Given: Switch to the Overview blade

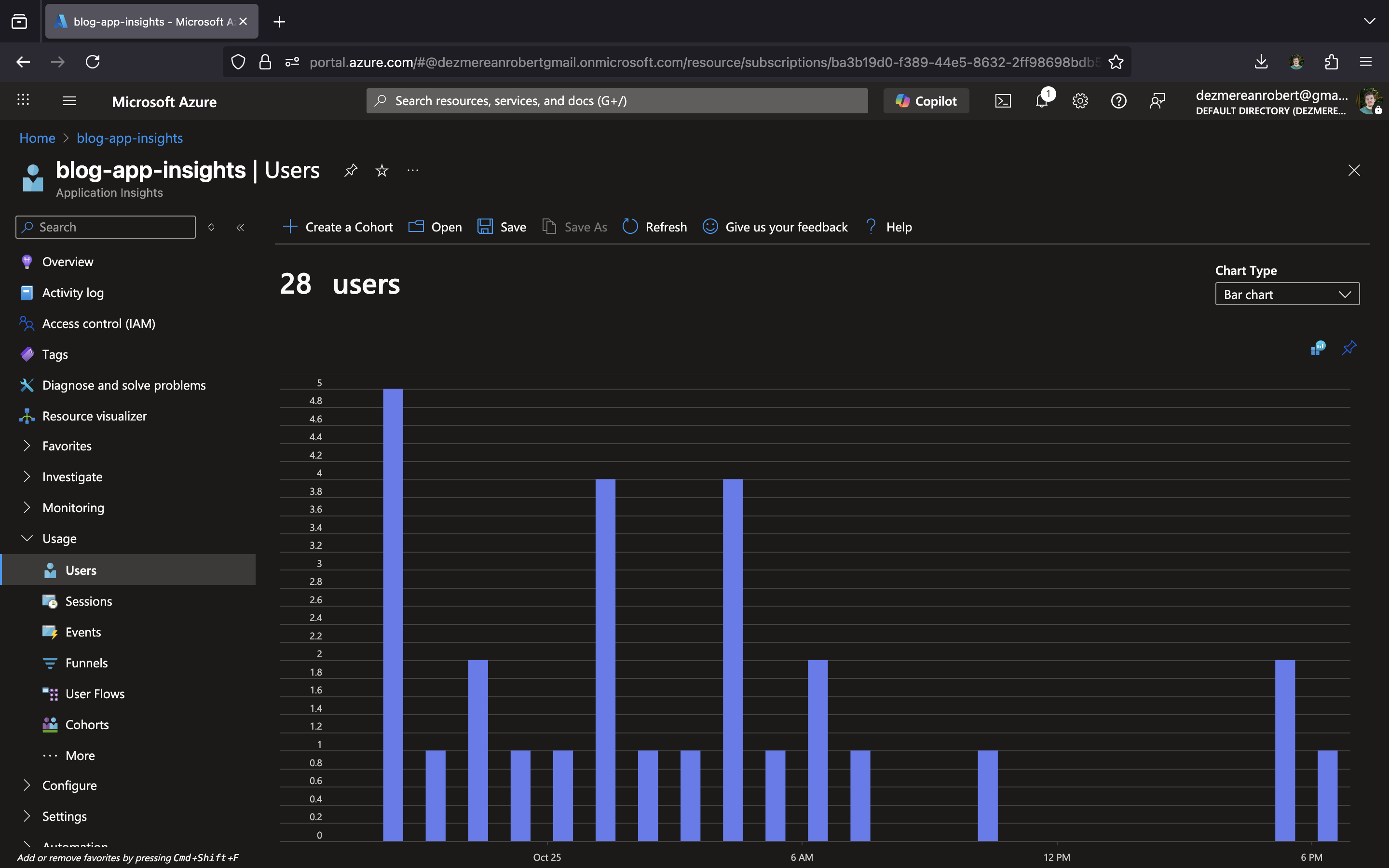Looking at the screenshot, I should 67,261.
